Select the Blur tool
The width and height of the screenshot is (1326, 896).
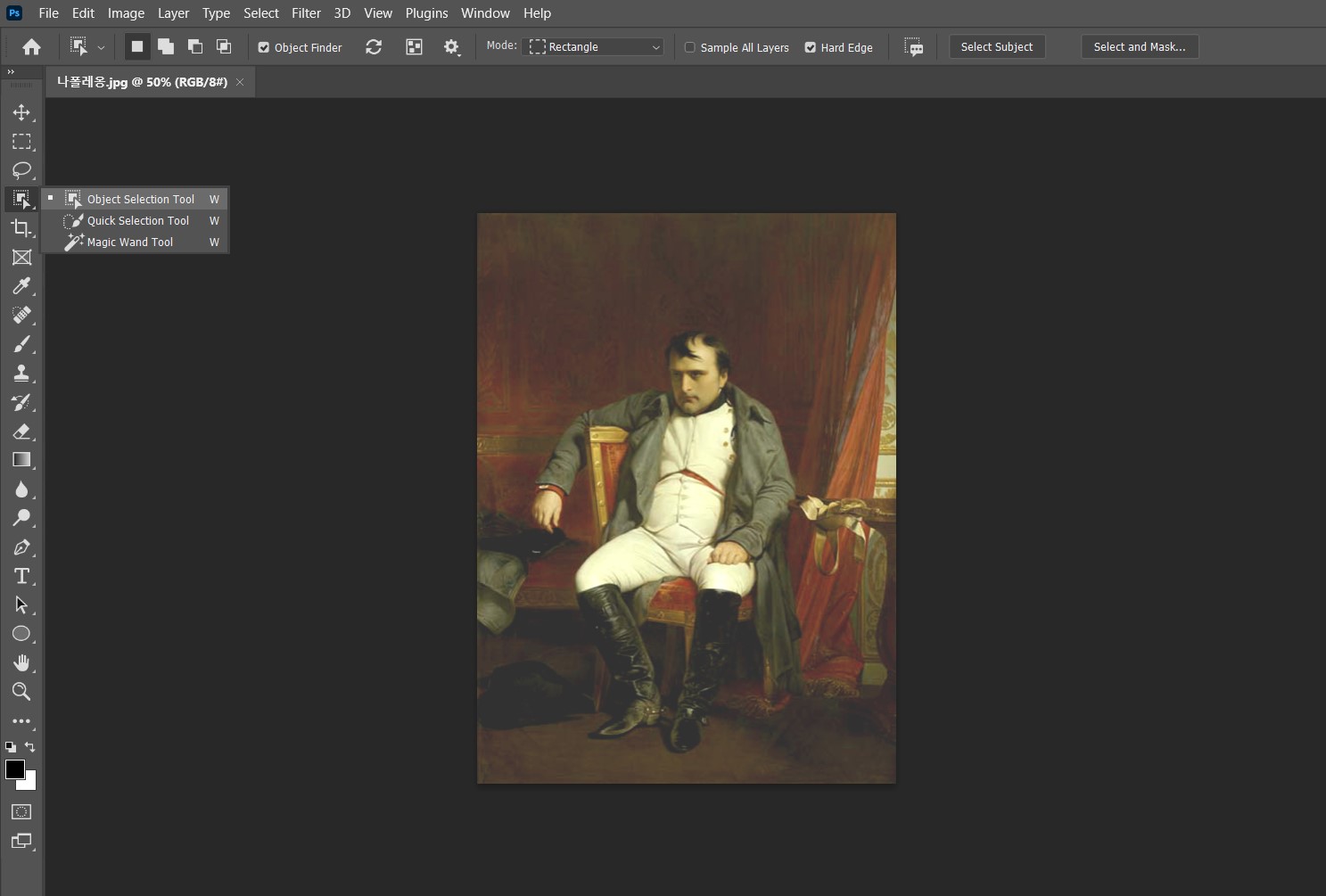(21, 489)
